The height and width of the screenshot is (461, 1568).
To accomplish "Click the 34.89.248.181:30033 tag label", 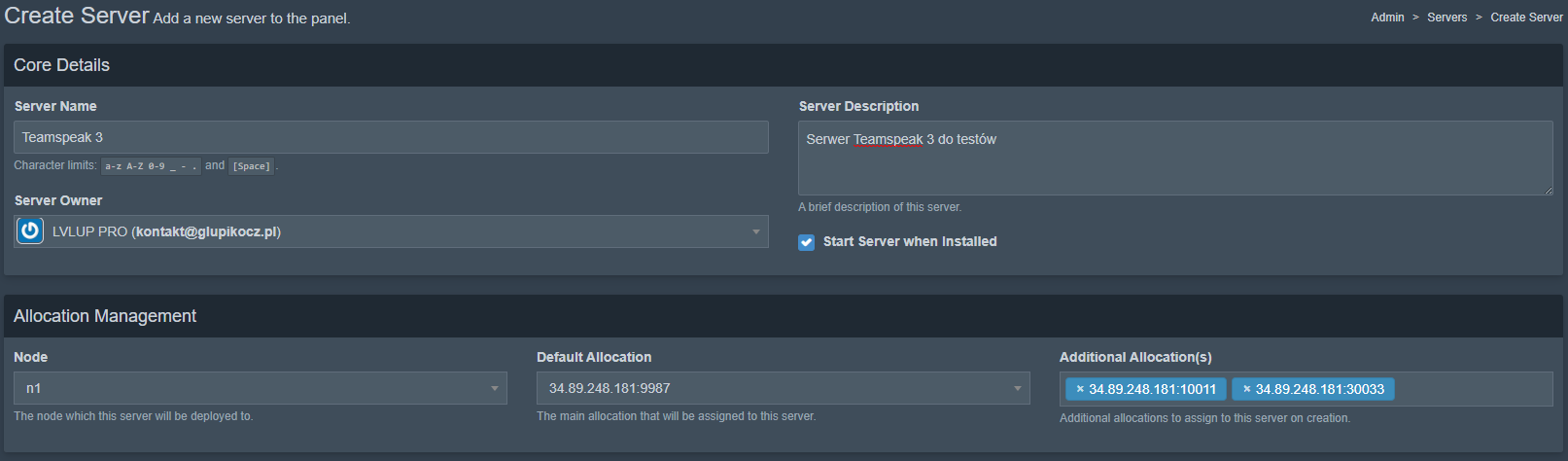I will (x=1319, y=389).
